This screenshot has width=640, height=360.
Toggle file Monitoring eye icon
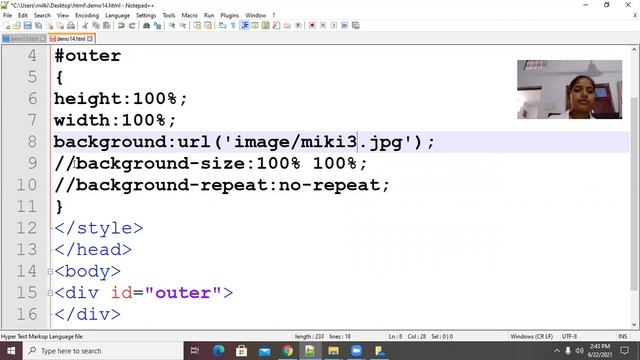[298, 25]
